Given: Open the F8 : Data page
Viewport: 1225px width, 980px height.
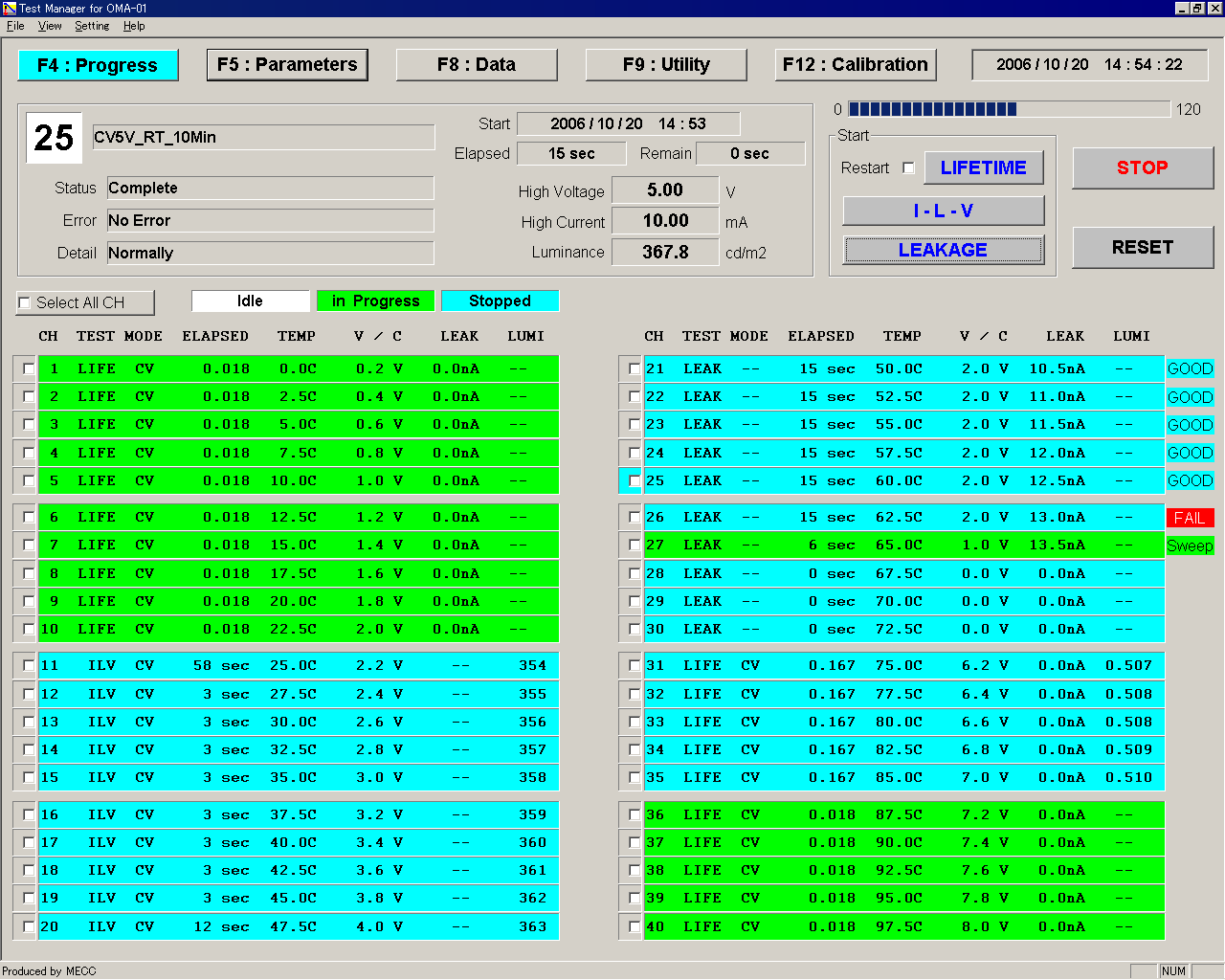Looking at the screenshot, I should (477, 64).
